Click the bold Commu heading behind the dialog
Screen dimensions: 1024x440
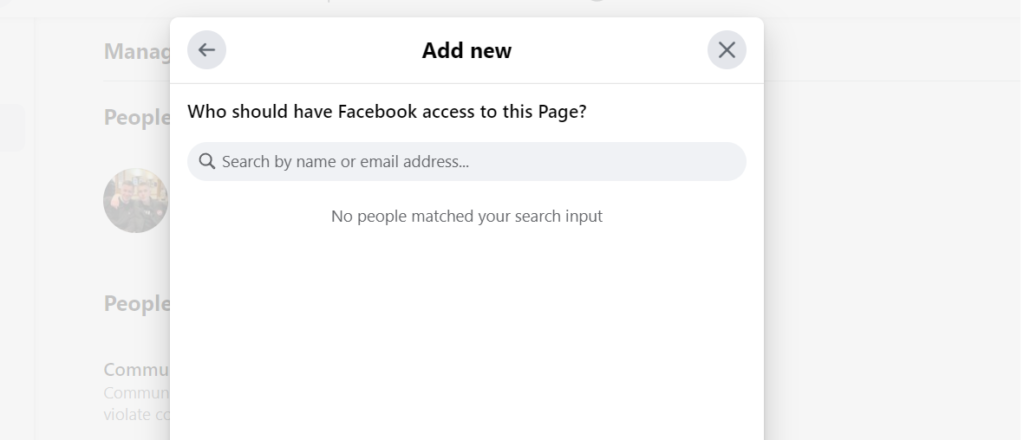pos(136,369)
